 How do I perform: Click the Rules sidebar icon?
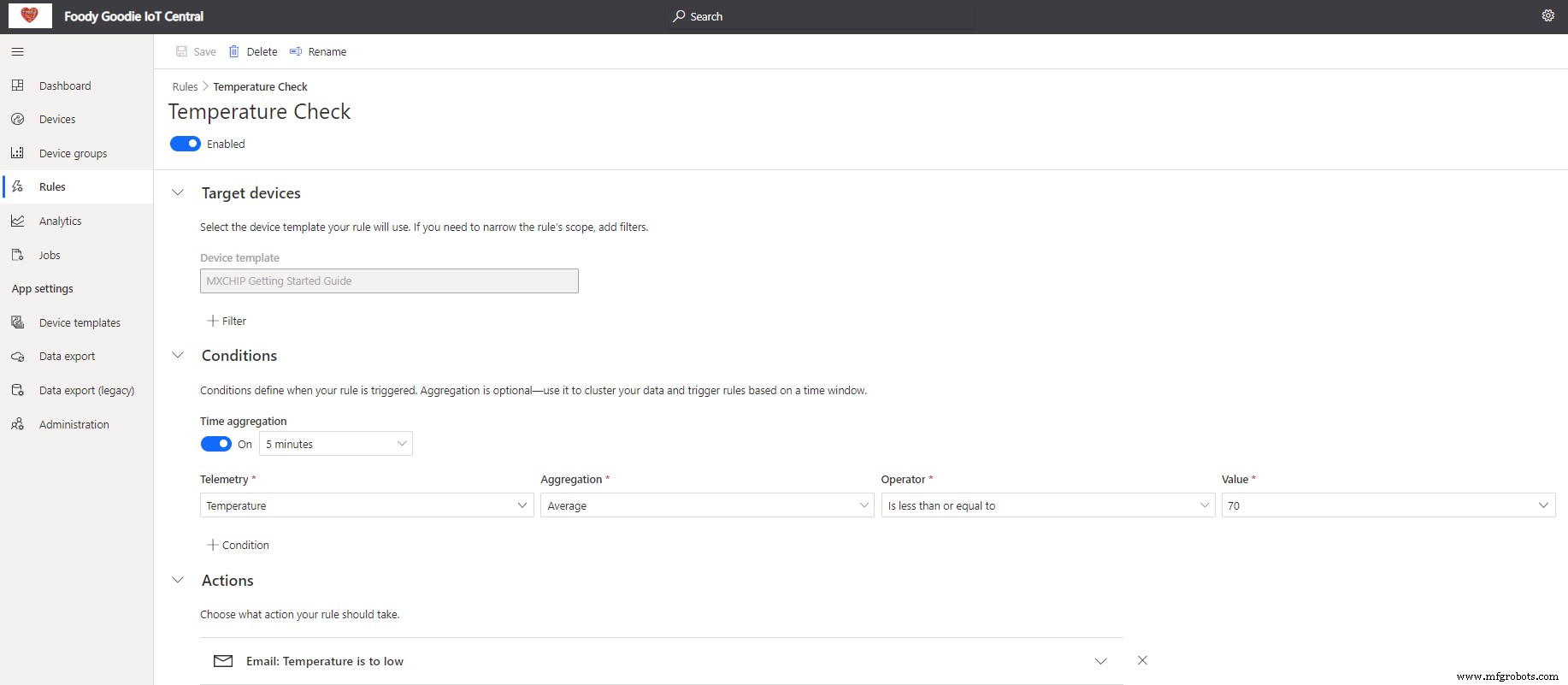pyautogui.click(x=17, y=186)
